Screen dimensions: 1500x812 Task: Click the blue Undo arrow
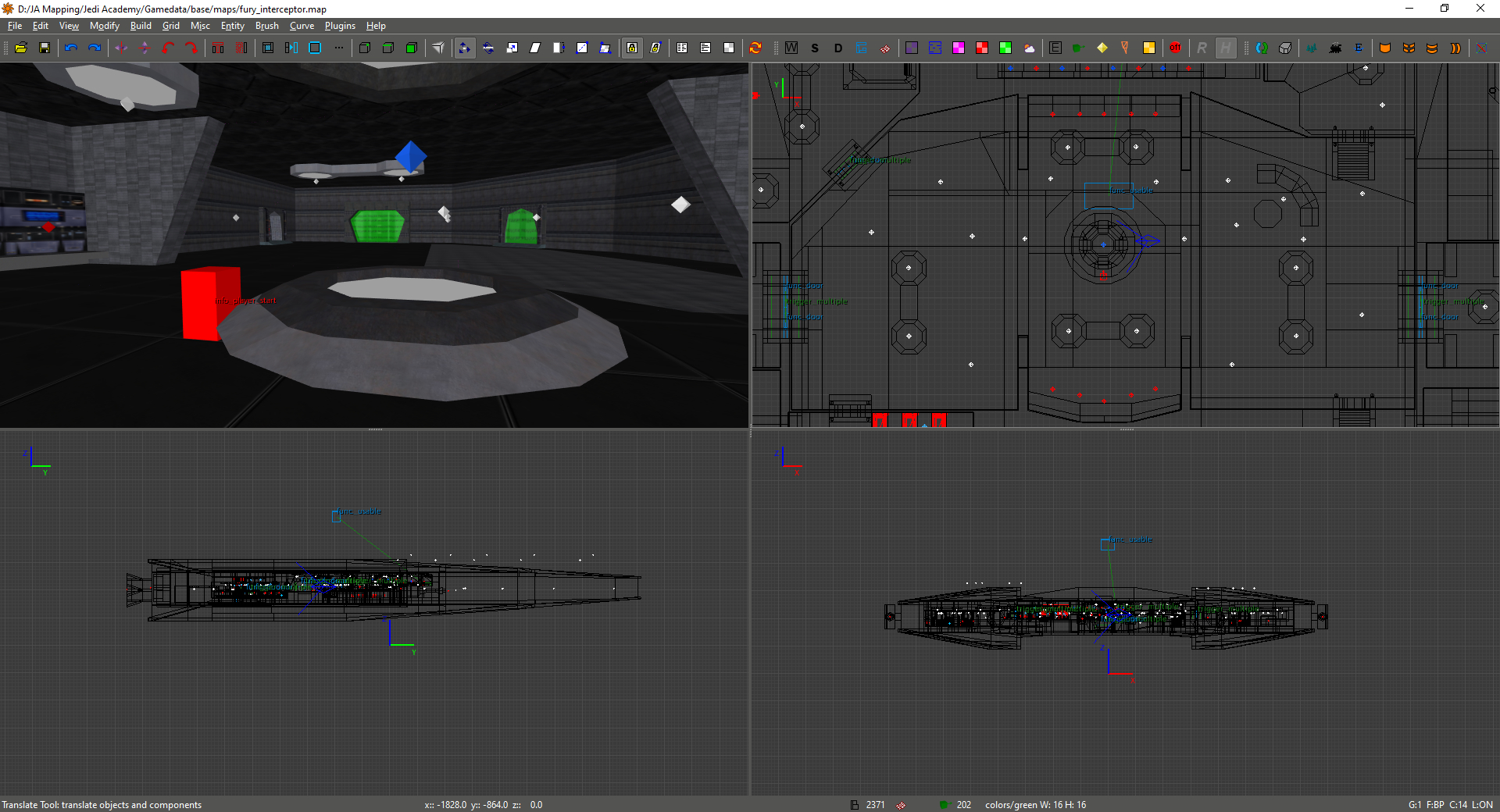click(x=71, y=48)
